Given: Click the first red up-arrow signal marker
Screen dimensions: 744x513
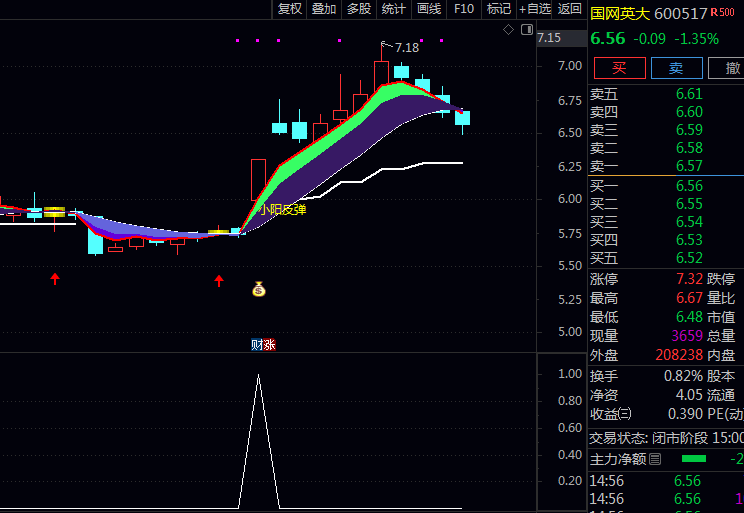Looking at the screenshot, I should [55, 279].
